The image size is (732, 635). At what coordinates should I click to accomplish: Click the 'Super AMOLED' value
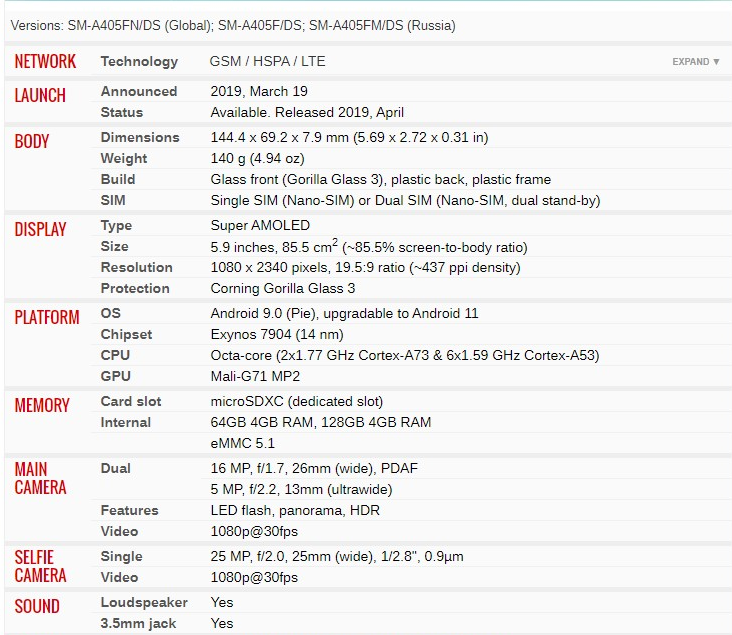coord(260,226)
